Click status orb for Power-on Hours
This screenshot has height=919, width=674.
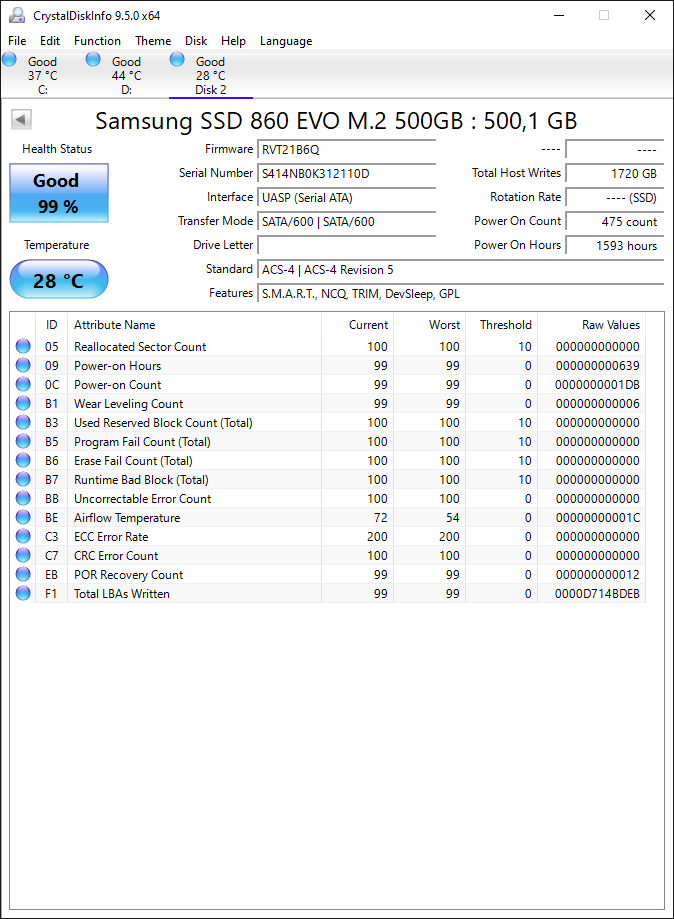23,365
